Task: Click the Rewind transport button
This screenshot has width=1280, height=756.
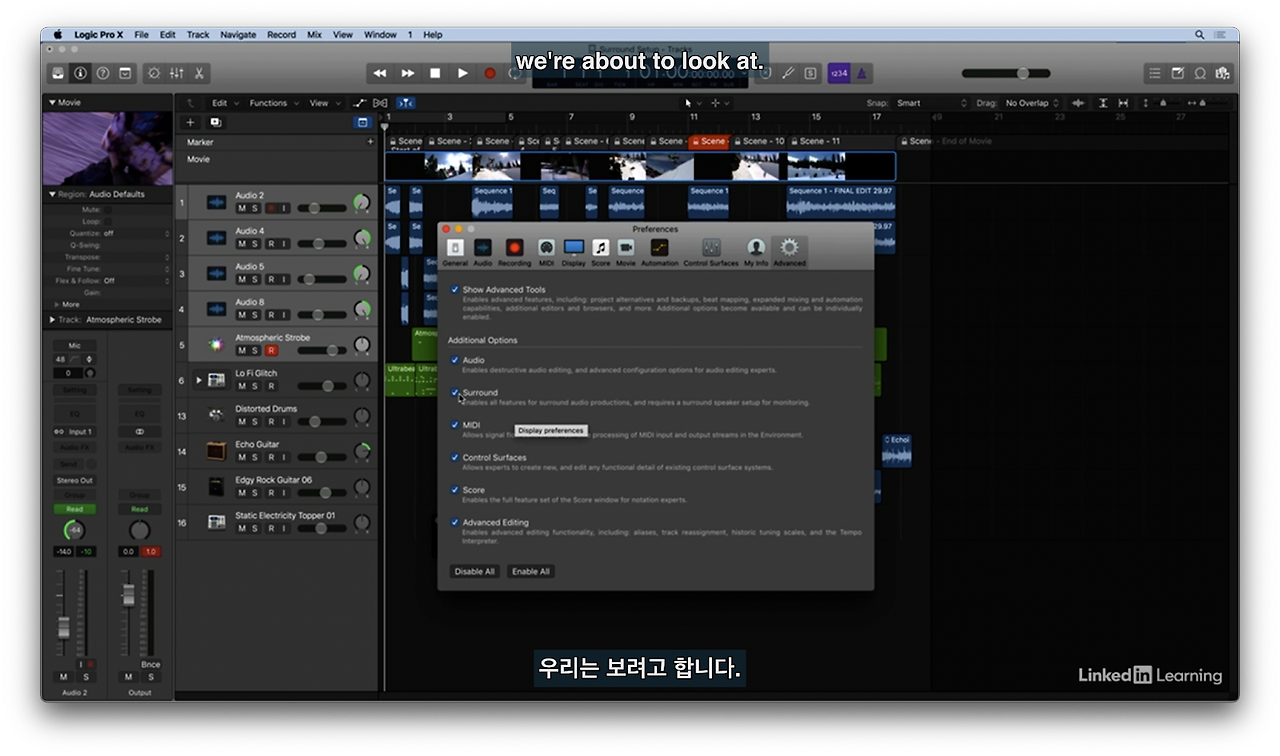Action: 380,73
